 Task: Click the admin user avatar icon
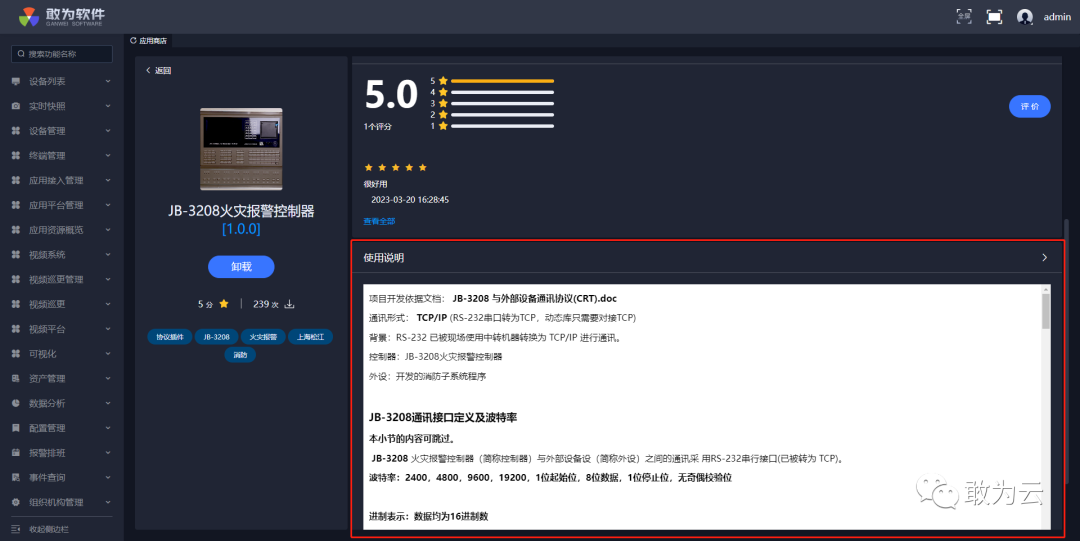pyautogui.click(x=1025, y=17)
